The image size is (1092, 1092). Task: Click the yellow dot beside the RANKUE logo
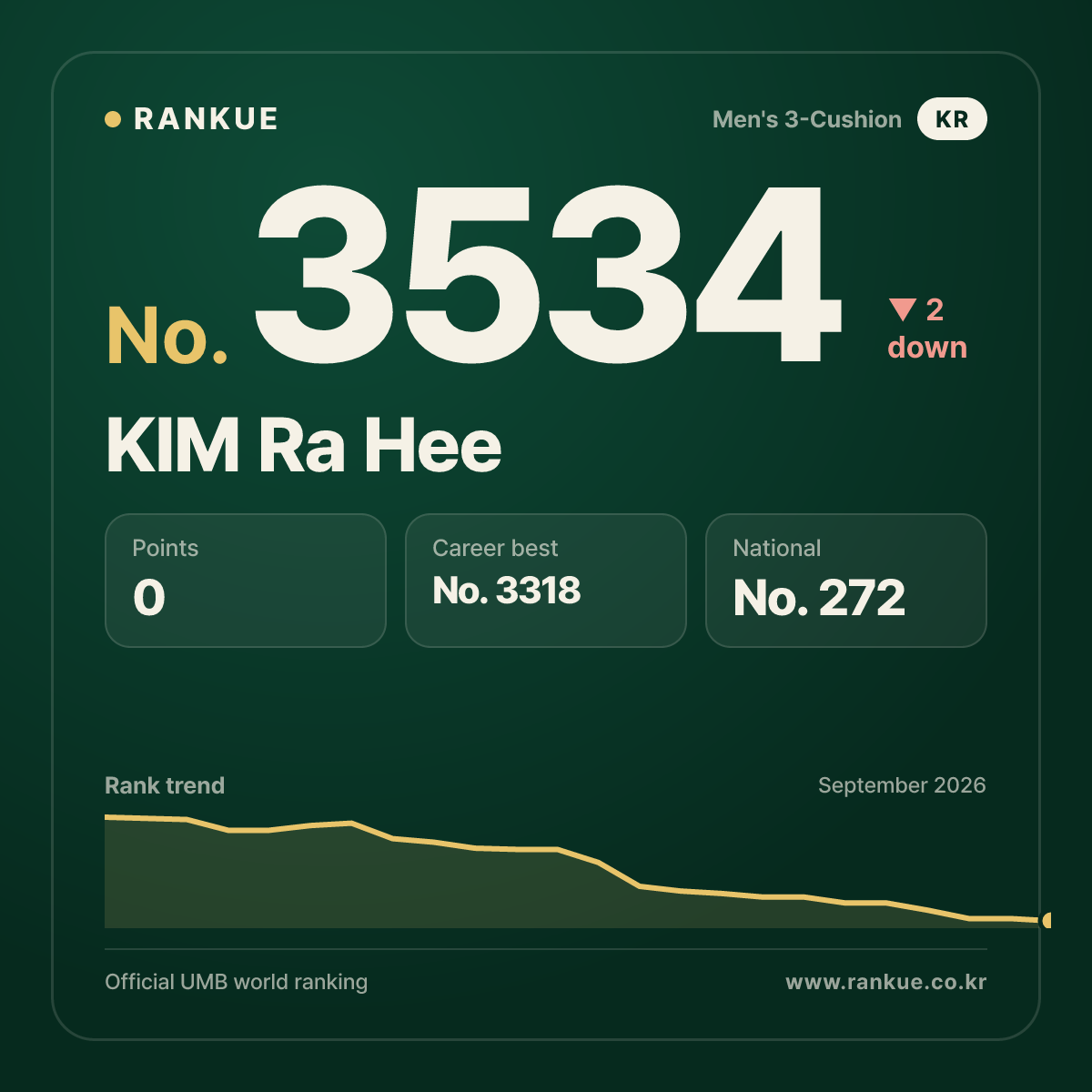coord(113,119)
